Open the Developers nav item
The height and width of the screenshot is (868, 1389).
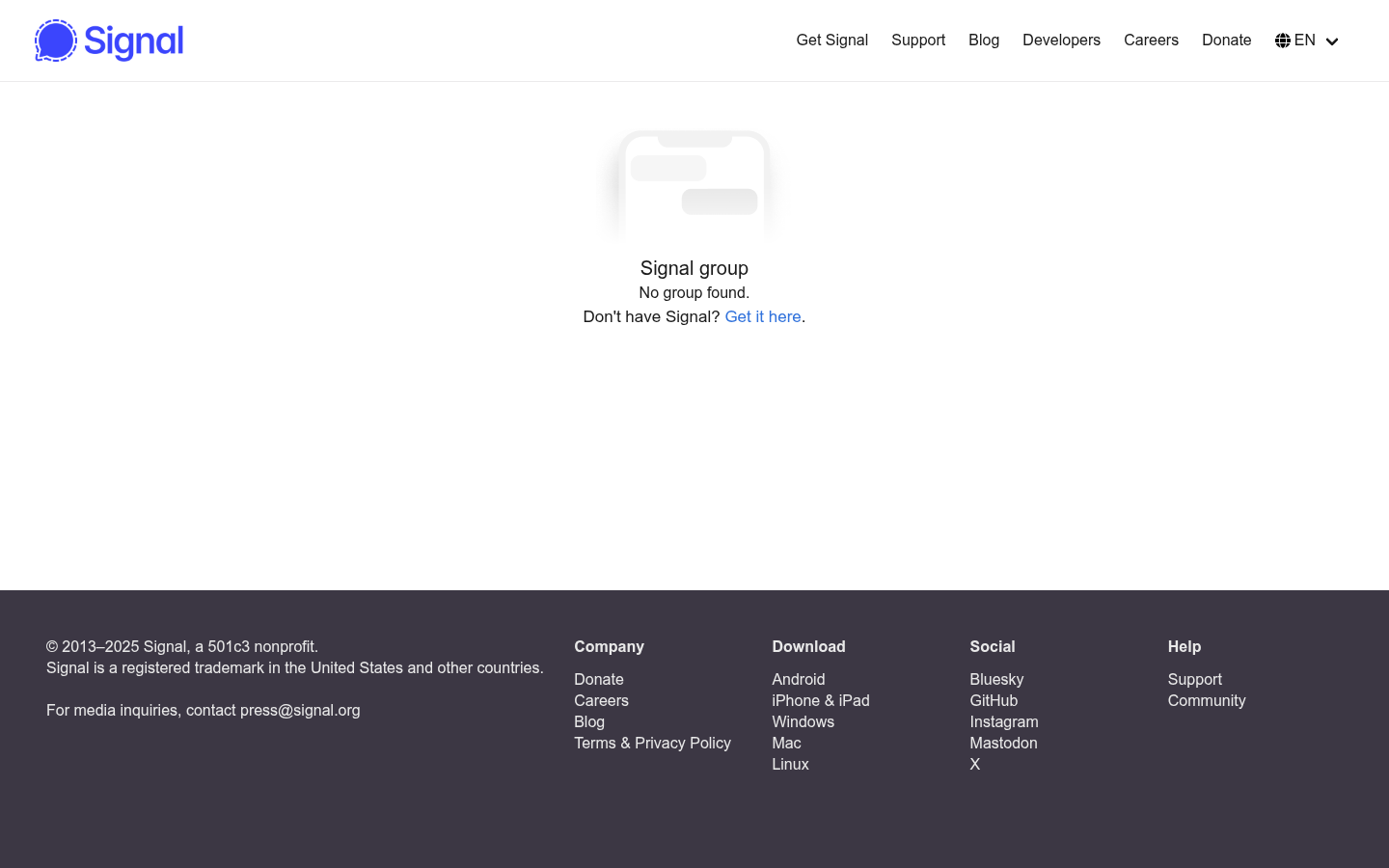pos(1061,41)
